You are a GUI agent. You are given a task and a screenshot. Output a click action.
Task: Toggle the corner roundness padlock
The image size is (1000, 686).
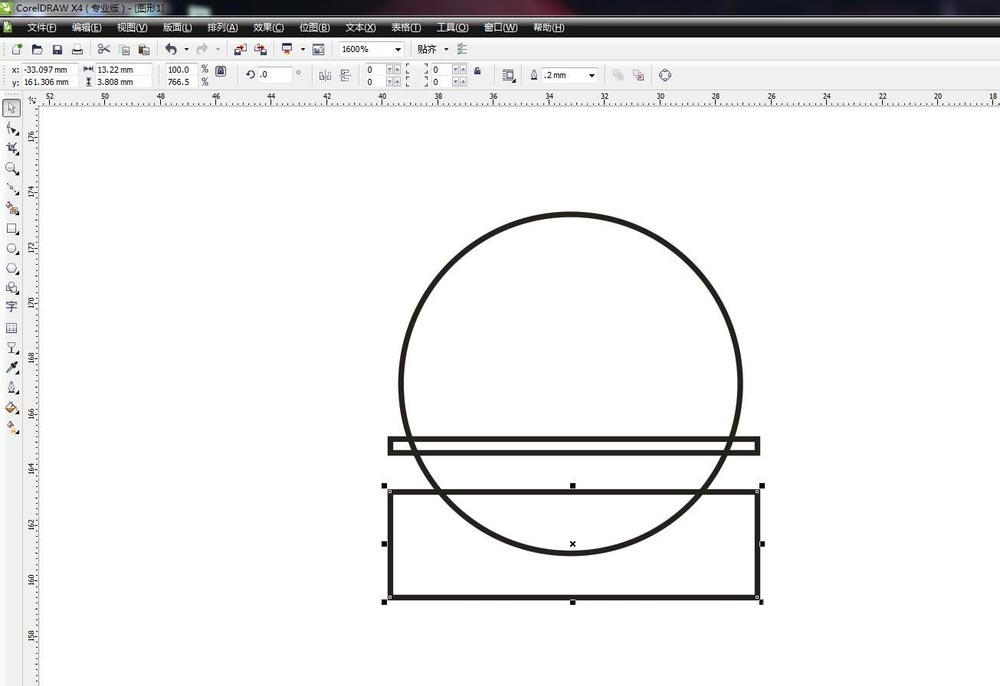pyautogui.click(x=477, y=71)
